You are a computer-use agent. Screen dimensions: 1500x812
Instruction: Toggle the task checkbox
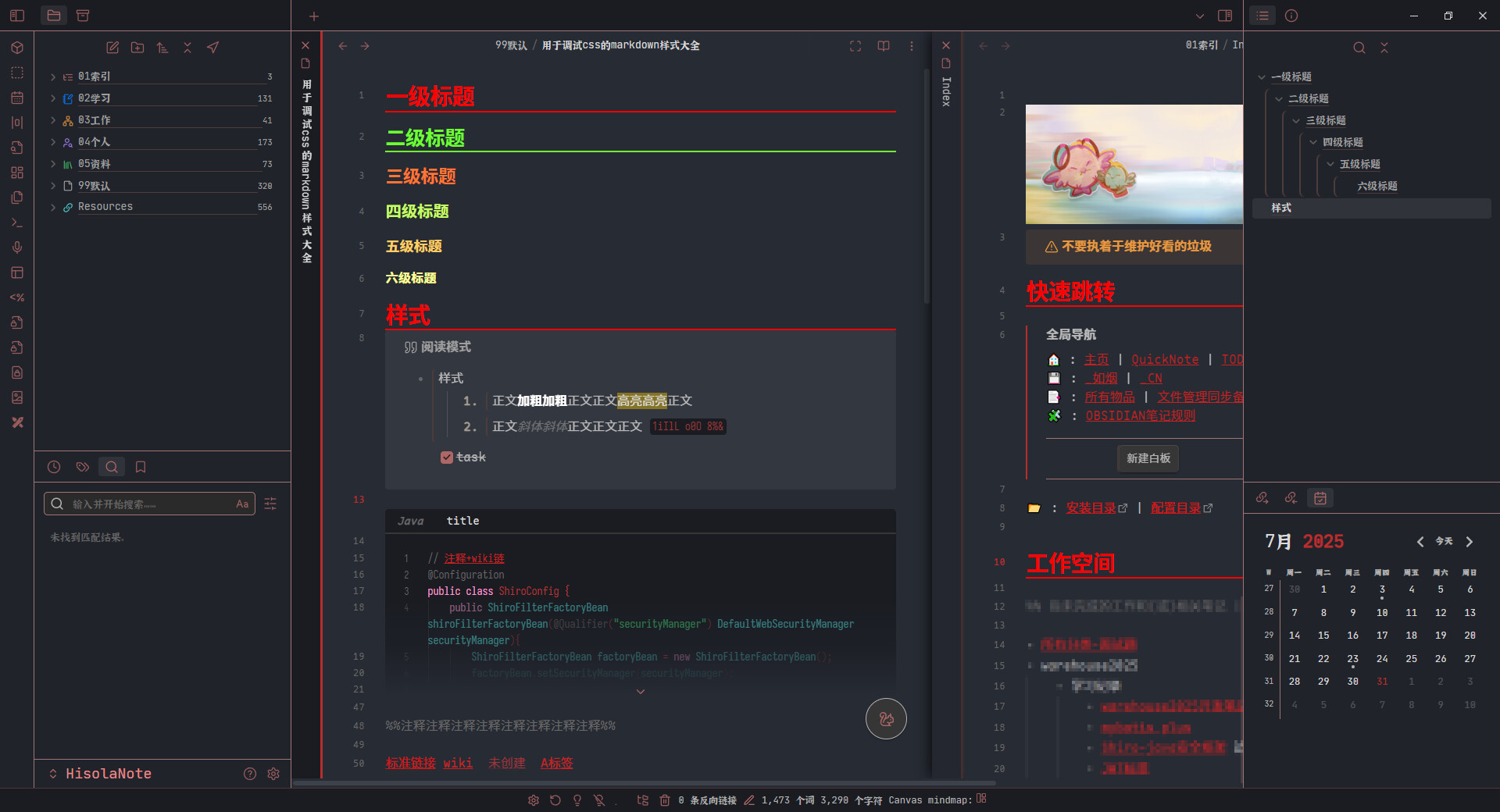tap(446, 458)
